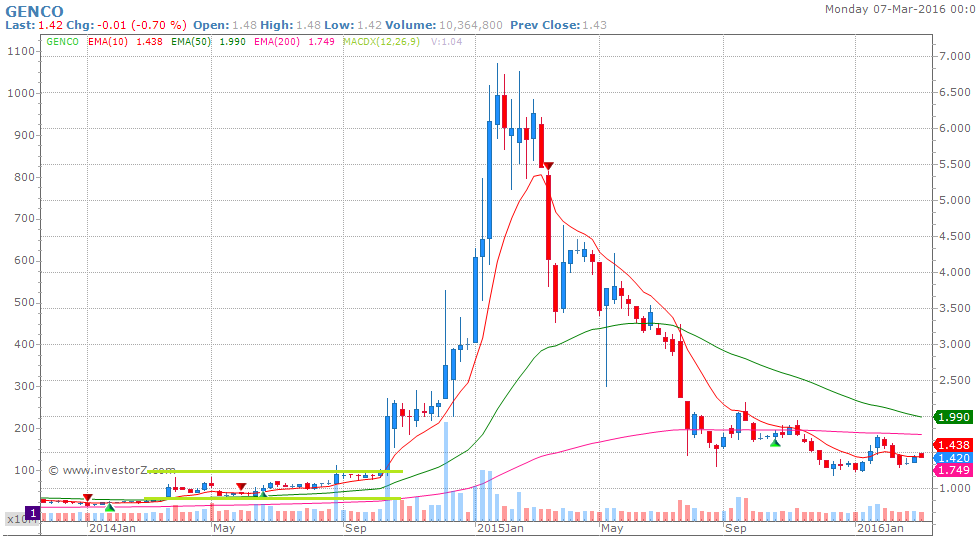
Task: Click the green buy marker near 2014Jan
Action: point(110,508)
